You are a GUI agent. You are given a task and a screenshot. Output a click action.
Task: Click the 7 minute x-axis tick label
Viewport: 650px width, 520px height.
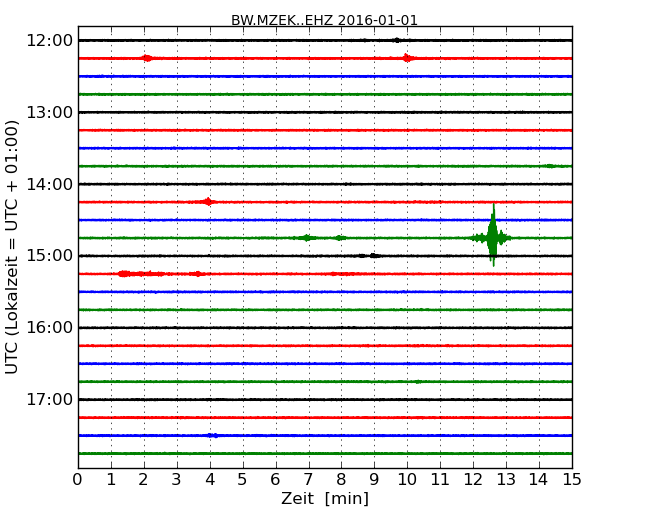308,479
